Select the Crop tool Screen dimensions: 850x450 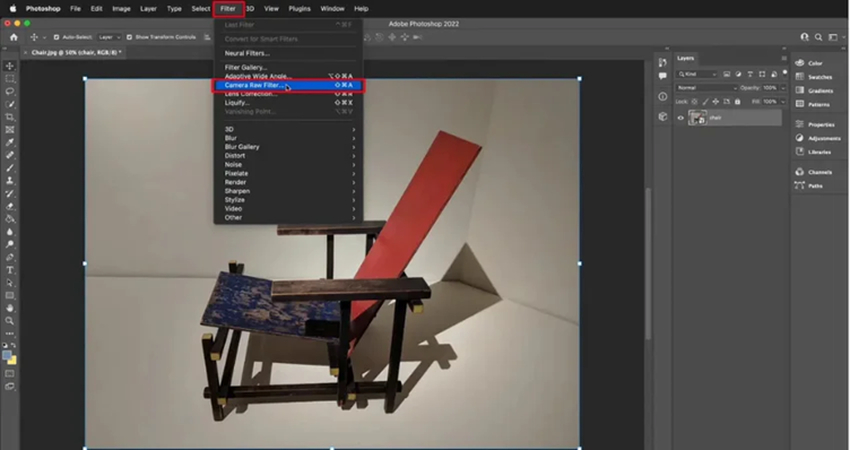tap(10, 117)
